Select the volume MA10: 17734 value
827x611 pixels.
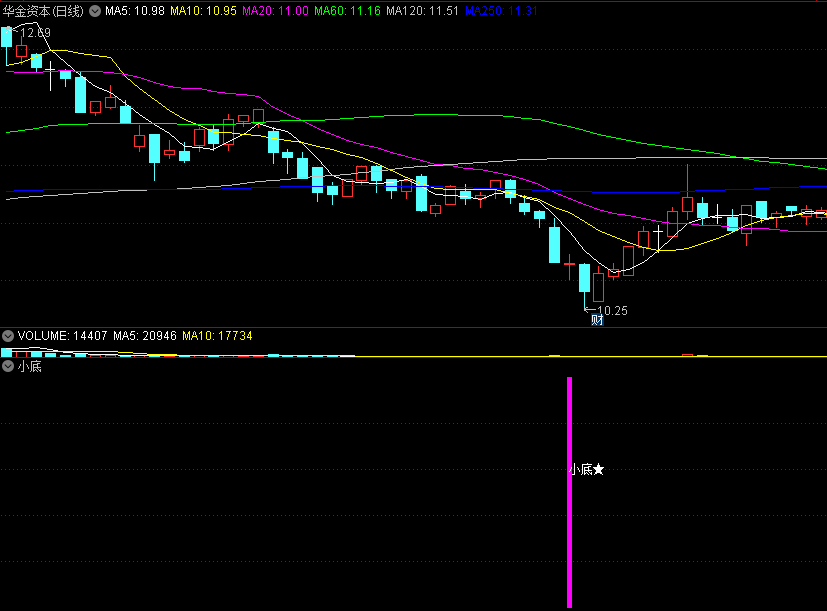217,336
